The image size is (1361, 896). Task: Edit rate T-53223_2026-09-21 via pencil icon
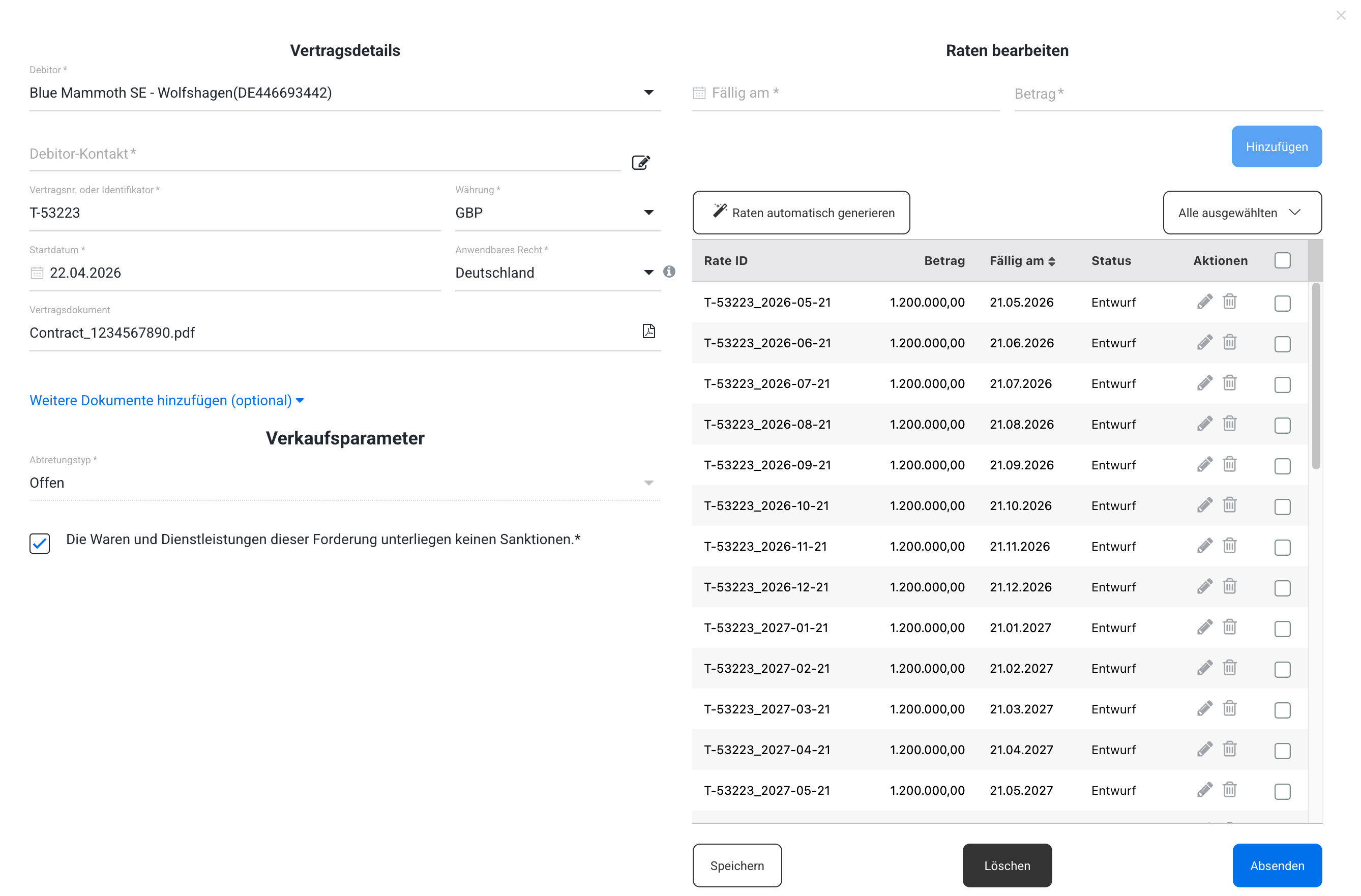1204,464
